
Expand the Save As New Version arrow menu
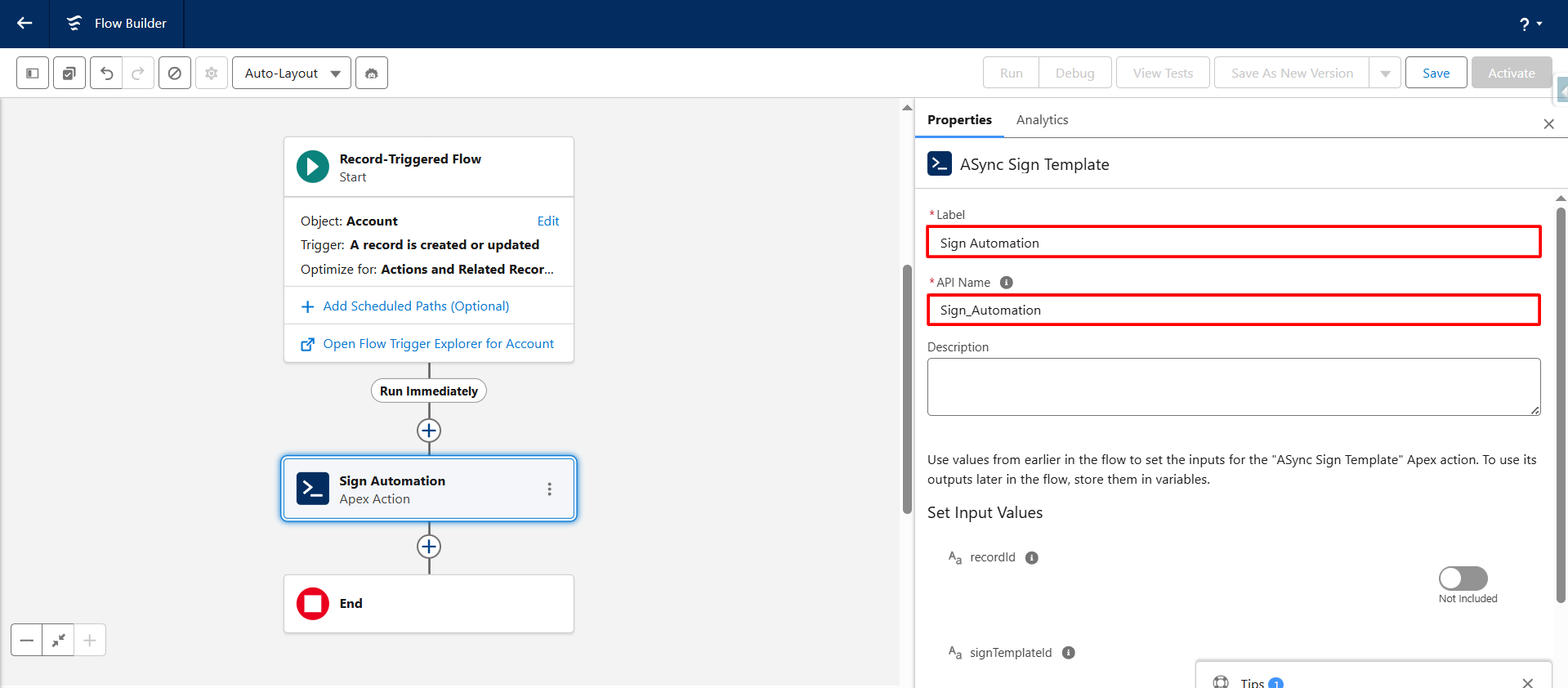[x=1385, y=73]
